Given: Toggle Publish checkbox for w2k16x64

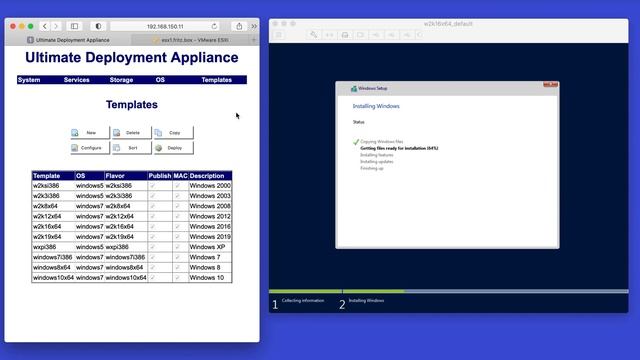Looking at the screenshot, I should coord(153,227).
